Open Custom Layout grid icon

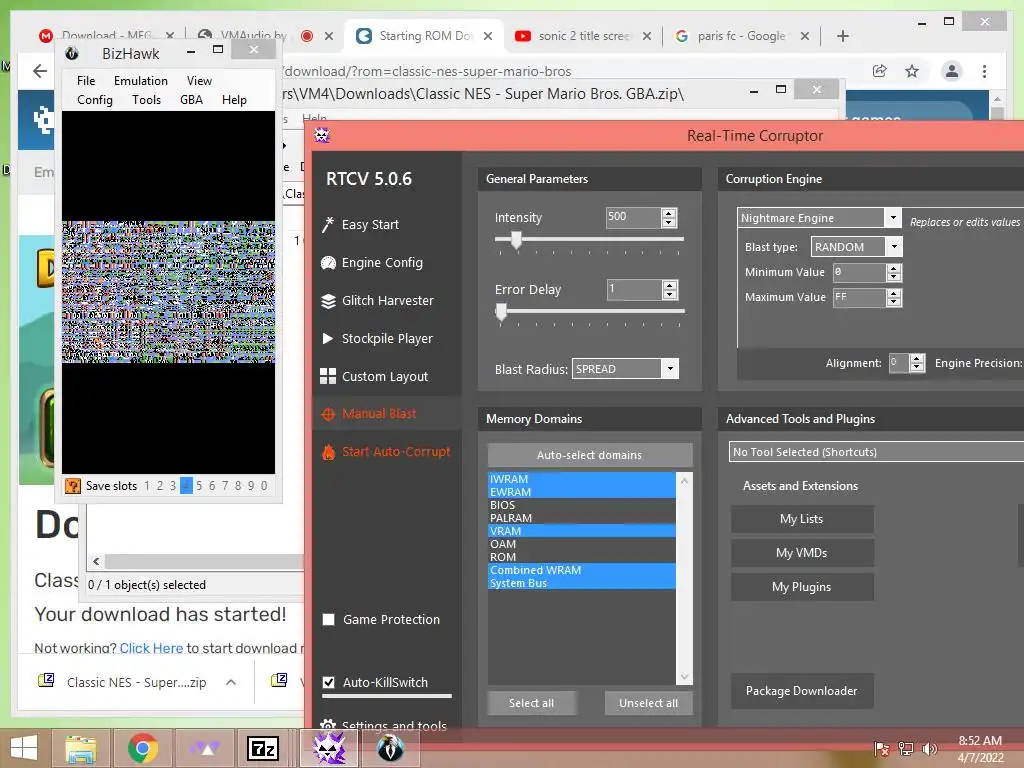(328, 376)
